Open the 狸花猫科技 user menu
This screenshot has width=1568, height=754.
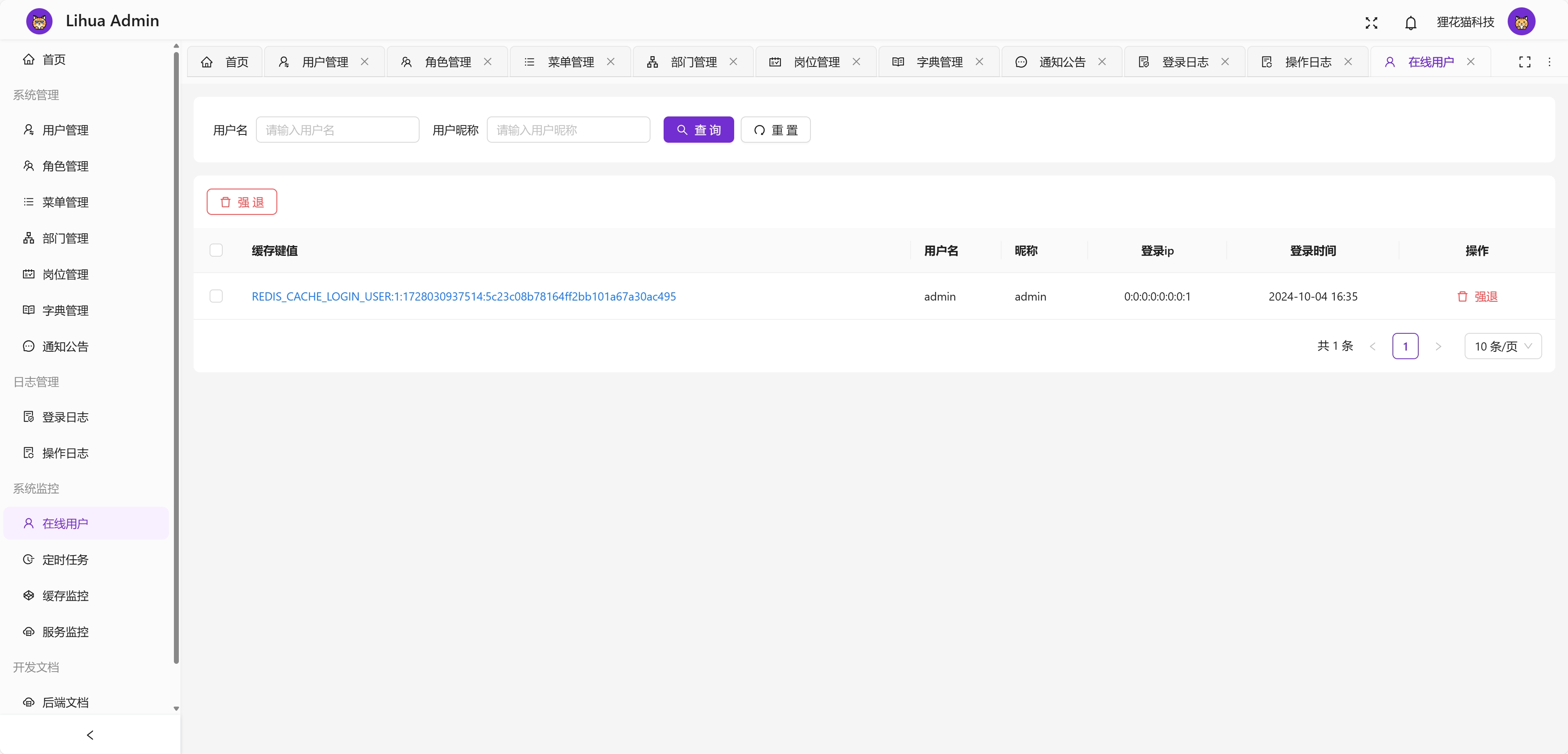tap(1465, 22)
